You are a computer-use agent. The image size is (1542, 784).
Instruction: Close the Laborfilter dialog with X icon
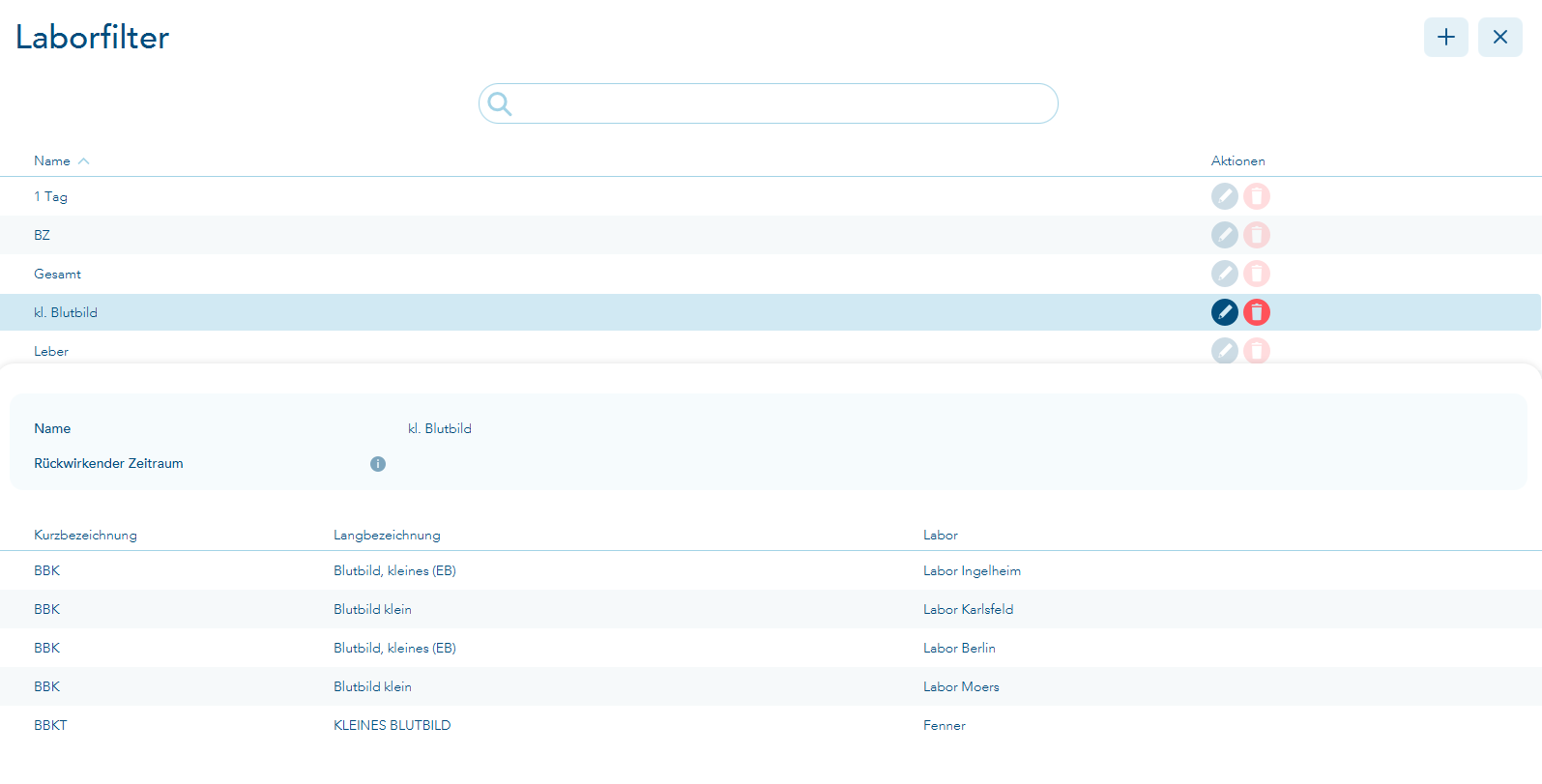click(1499, 38)
